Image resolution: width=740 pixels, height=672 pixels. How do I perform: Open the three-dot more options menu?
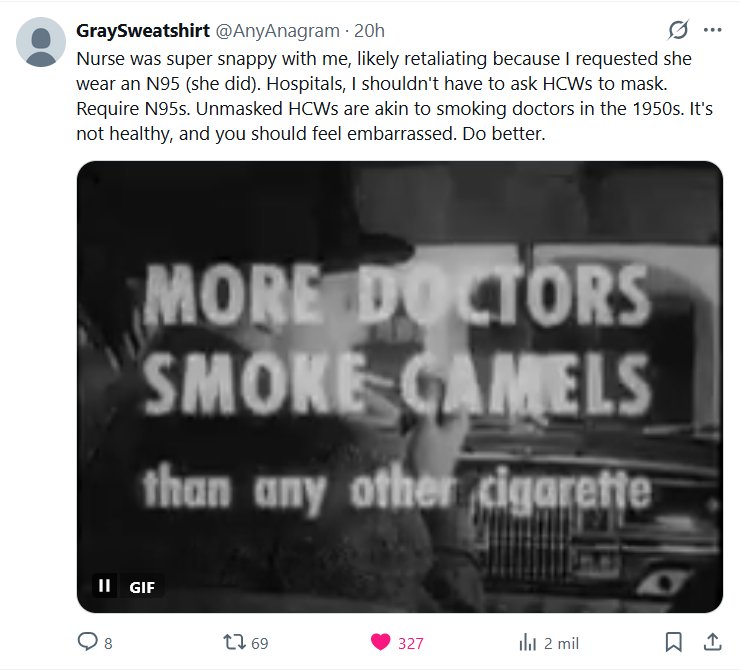pyautogui.click(x=712, y=30)
